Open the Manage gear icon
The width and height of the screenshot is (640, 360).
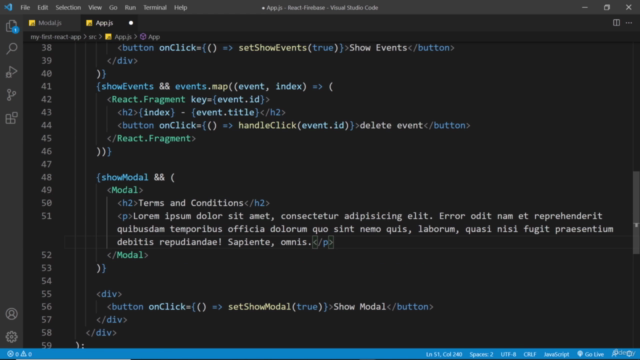coord(11,337)
